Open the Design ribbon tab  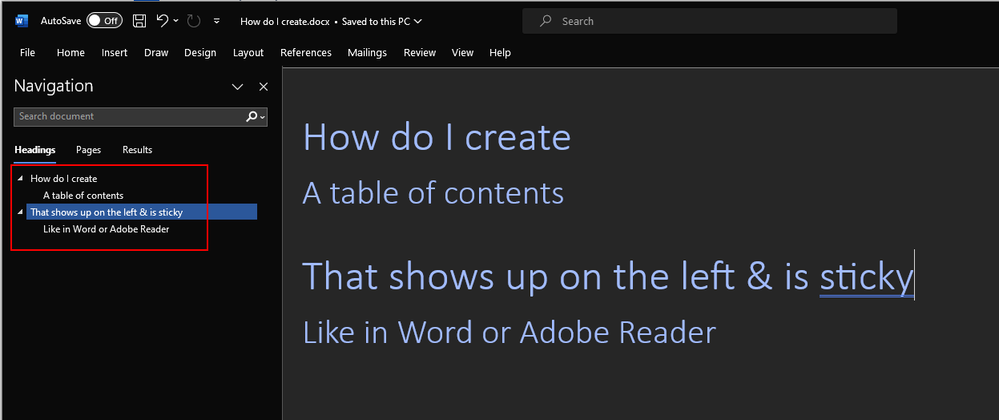click(x=200, y=53)
